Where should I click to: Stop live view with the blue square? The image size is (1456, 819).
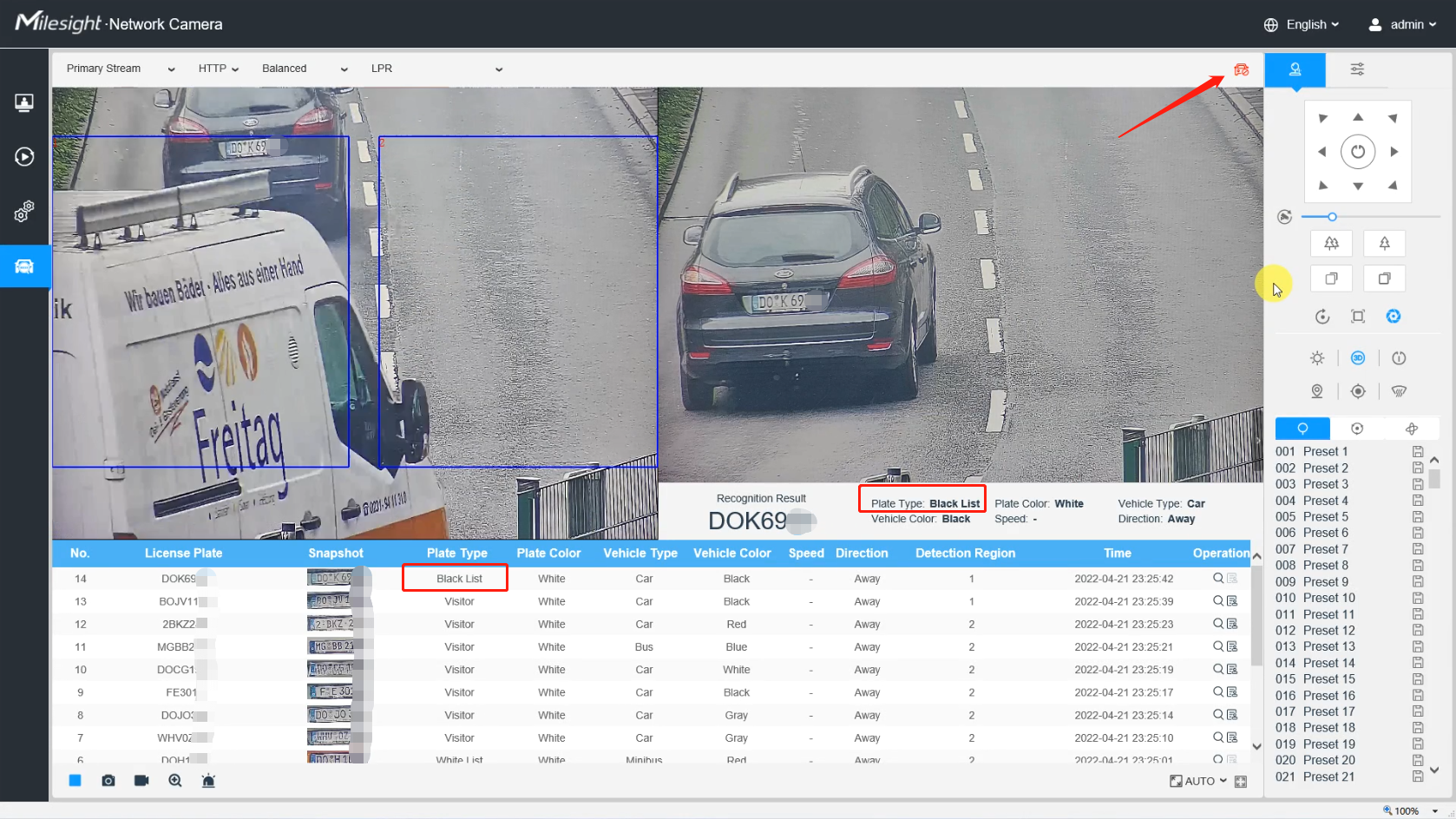pos(75,781)
